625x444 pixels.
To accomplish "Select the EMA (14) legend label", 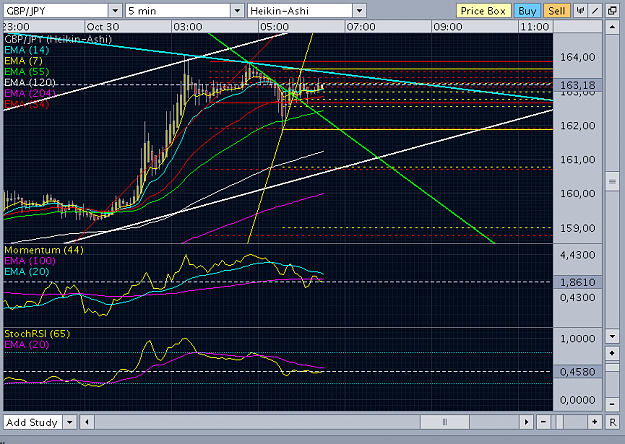I will click(27, 50).
